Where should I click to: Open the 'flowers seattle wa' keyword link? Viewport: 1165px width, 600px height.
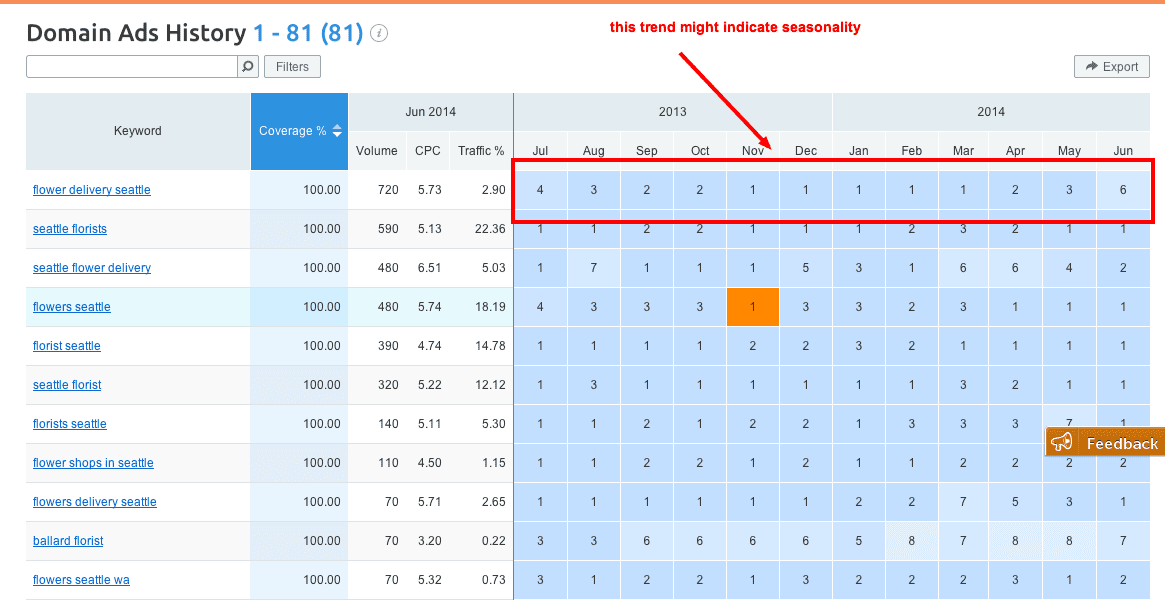[x=81, y=580]
